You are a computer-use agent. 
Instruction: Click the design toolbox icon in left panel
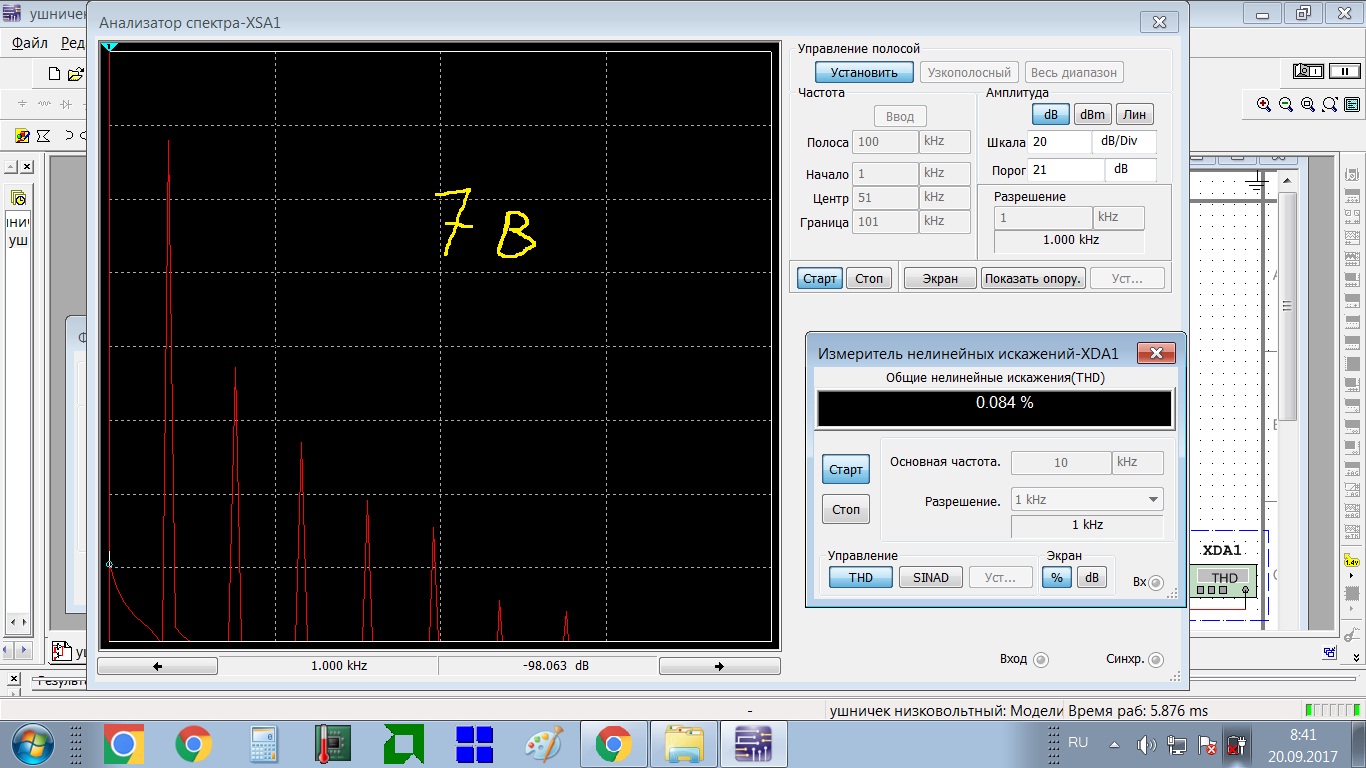(x=18, y=198)
